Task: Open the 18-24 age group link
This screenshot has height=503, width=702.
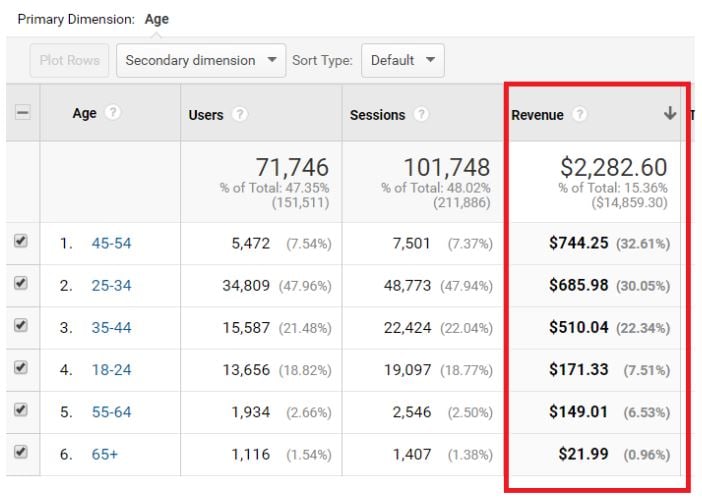Action: (x=111, y=370)
